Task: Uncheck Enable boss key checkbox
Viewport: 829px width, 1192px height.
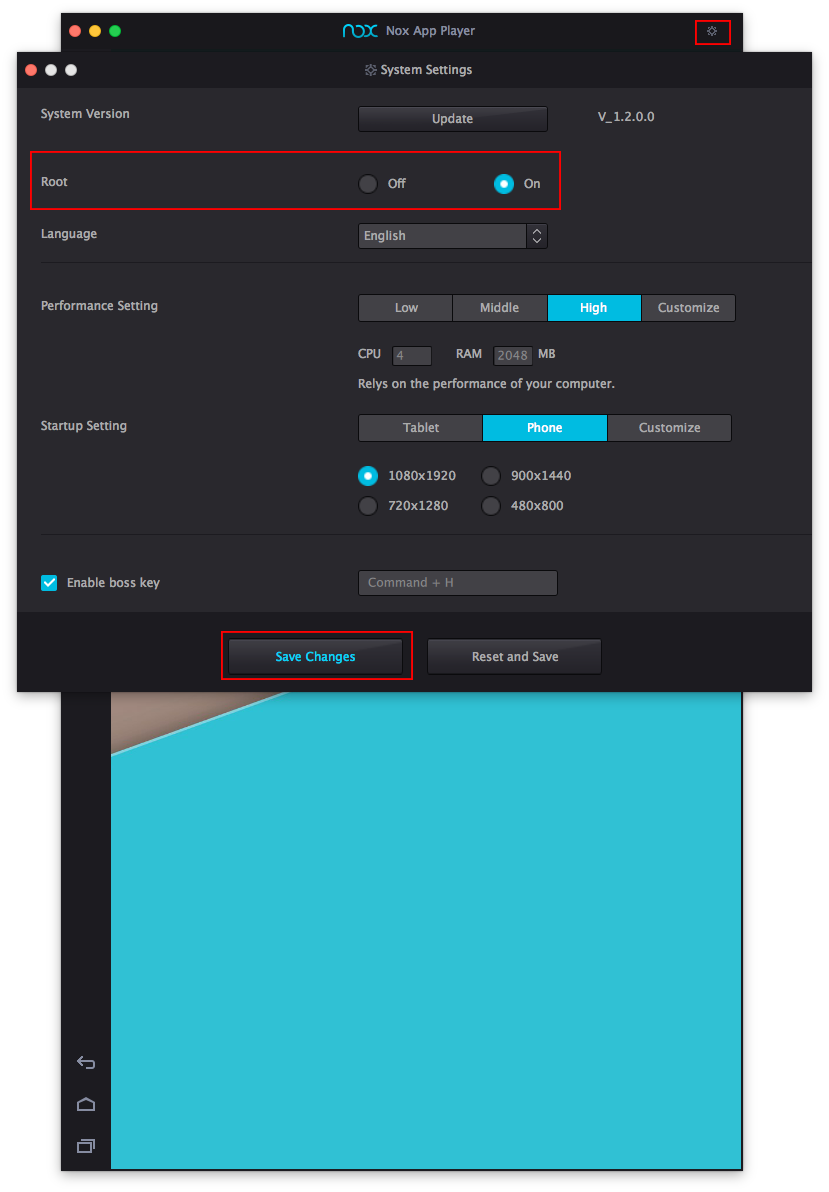Action: 49,583
